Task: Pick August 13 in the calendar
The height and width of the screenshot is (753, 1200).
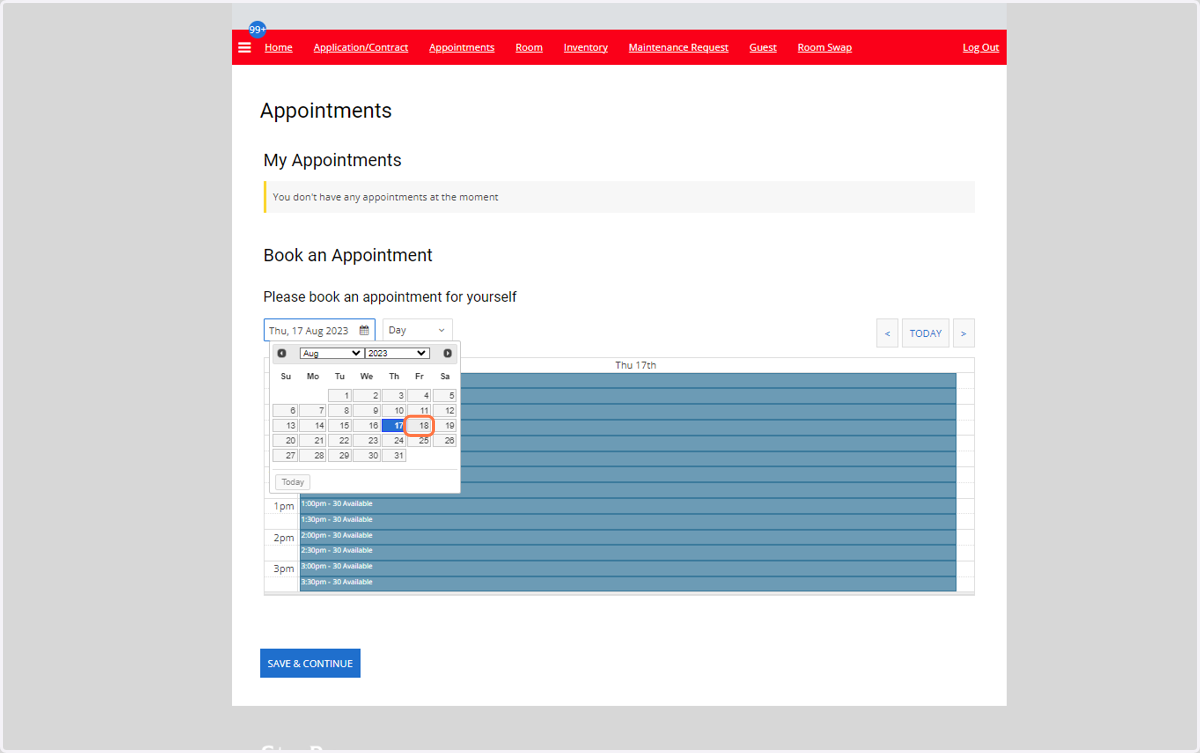Action: pos(285,426)
